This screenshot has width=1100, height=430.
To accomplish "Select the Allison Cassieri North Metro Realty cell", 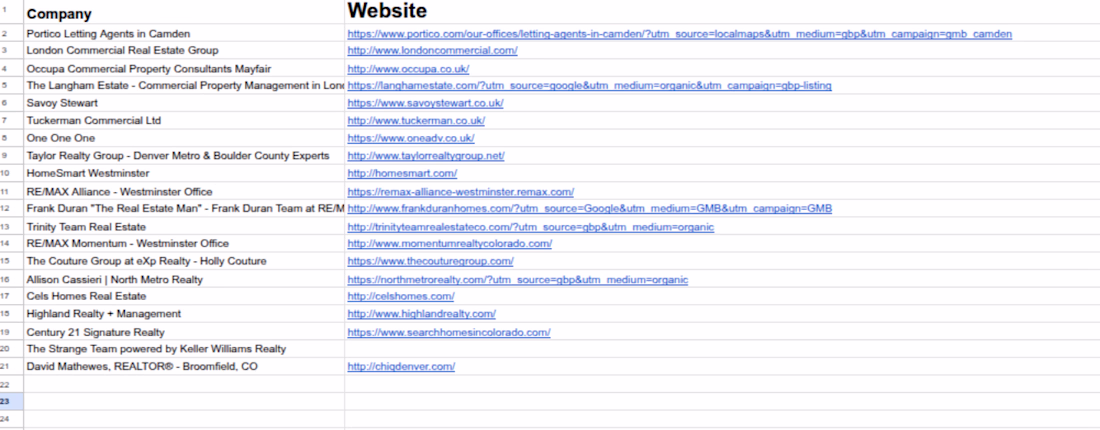I will coord(184,278).
